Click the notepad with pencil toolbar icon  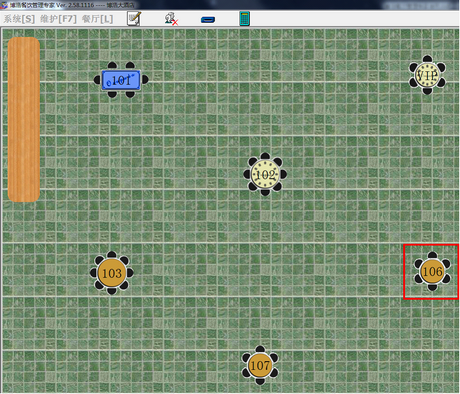click(x=134, y=19)
